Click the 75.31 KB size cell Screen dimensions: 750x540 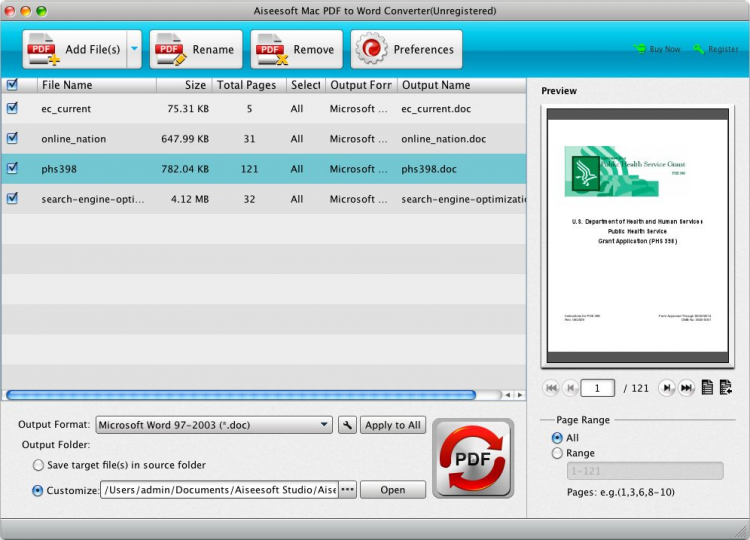click(x=188, y=109)
